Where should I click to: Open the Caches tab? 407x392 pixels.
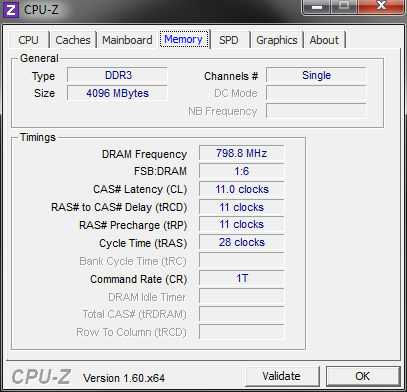[x=73, y=40]
